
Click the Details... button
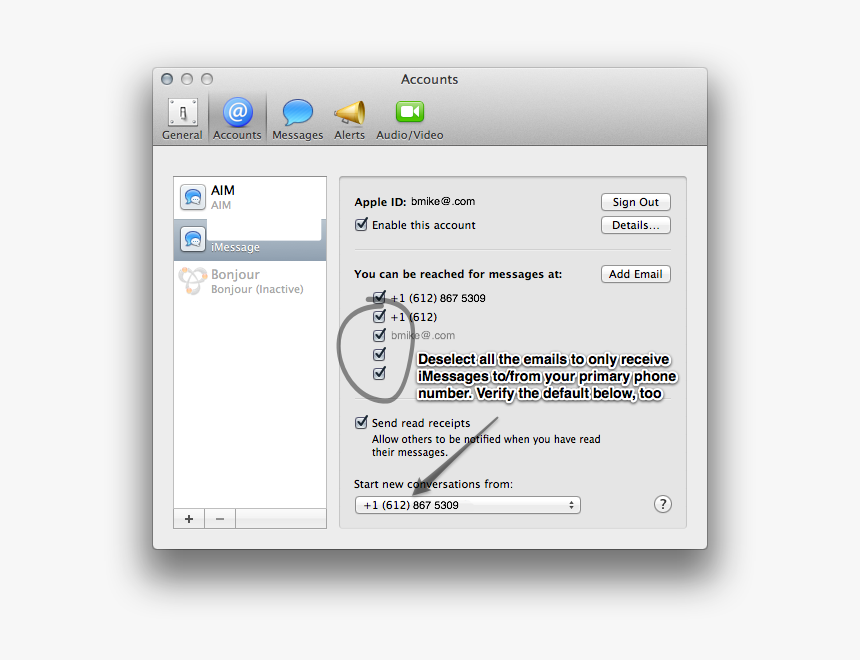[x=636, y=225]
